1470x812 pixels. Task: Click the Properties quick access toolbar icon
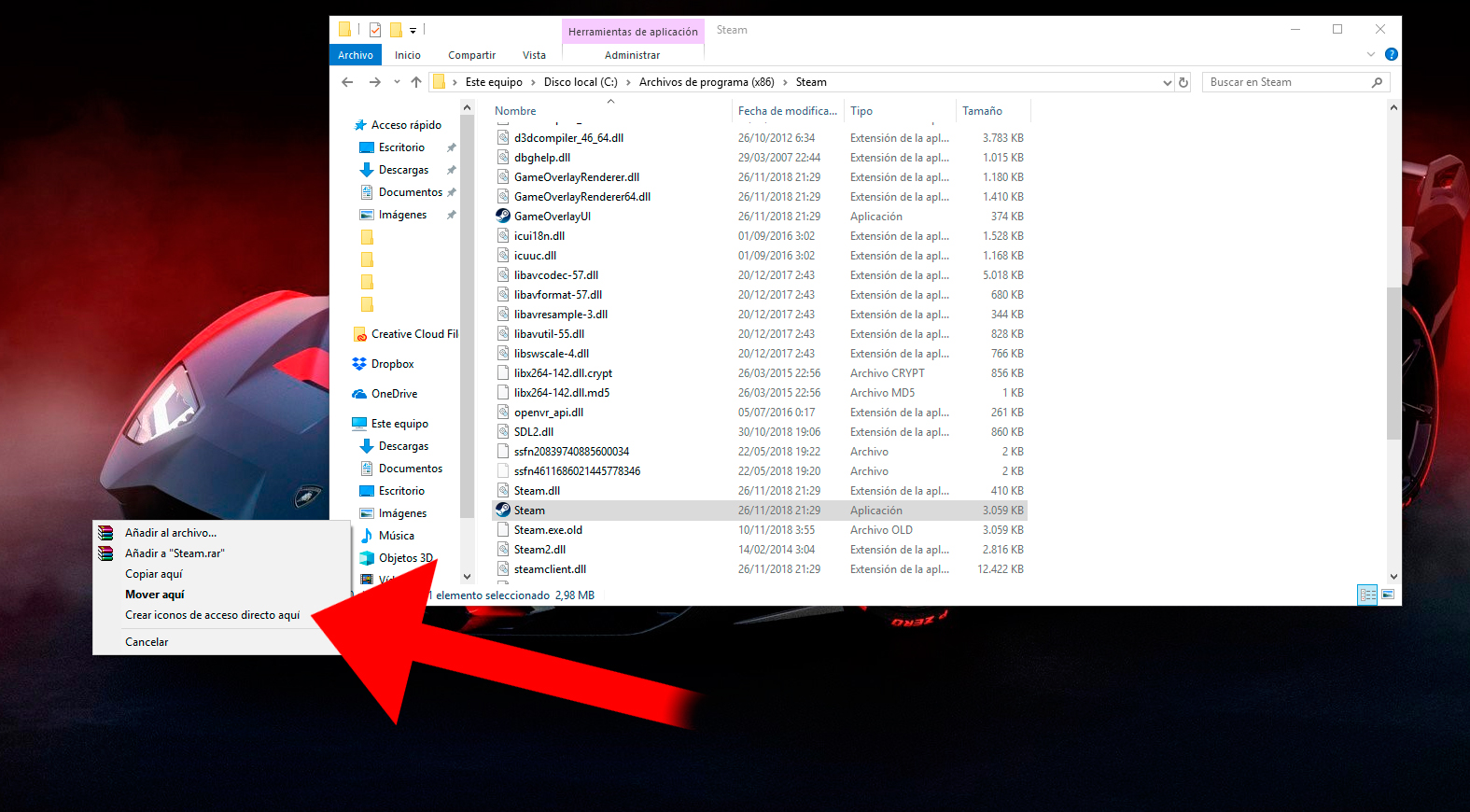[x=375, y=30]
